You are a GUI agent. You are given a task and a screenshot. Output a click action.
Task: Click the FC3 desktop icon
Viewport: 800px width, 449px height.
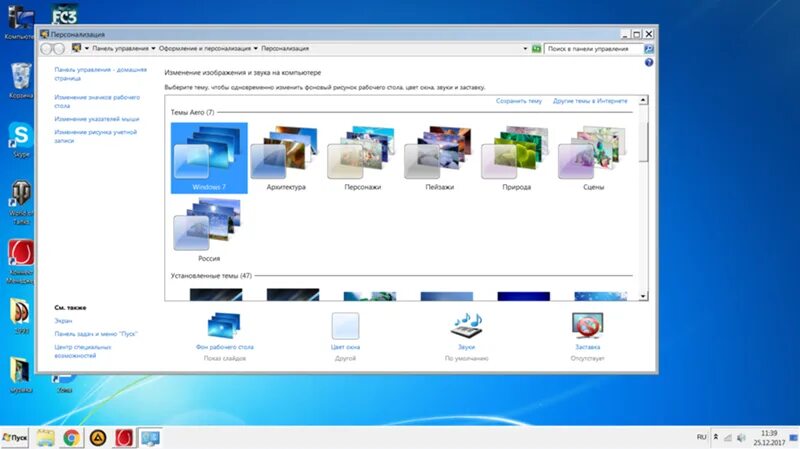pyautogui.click(x=64, y=13)
